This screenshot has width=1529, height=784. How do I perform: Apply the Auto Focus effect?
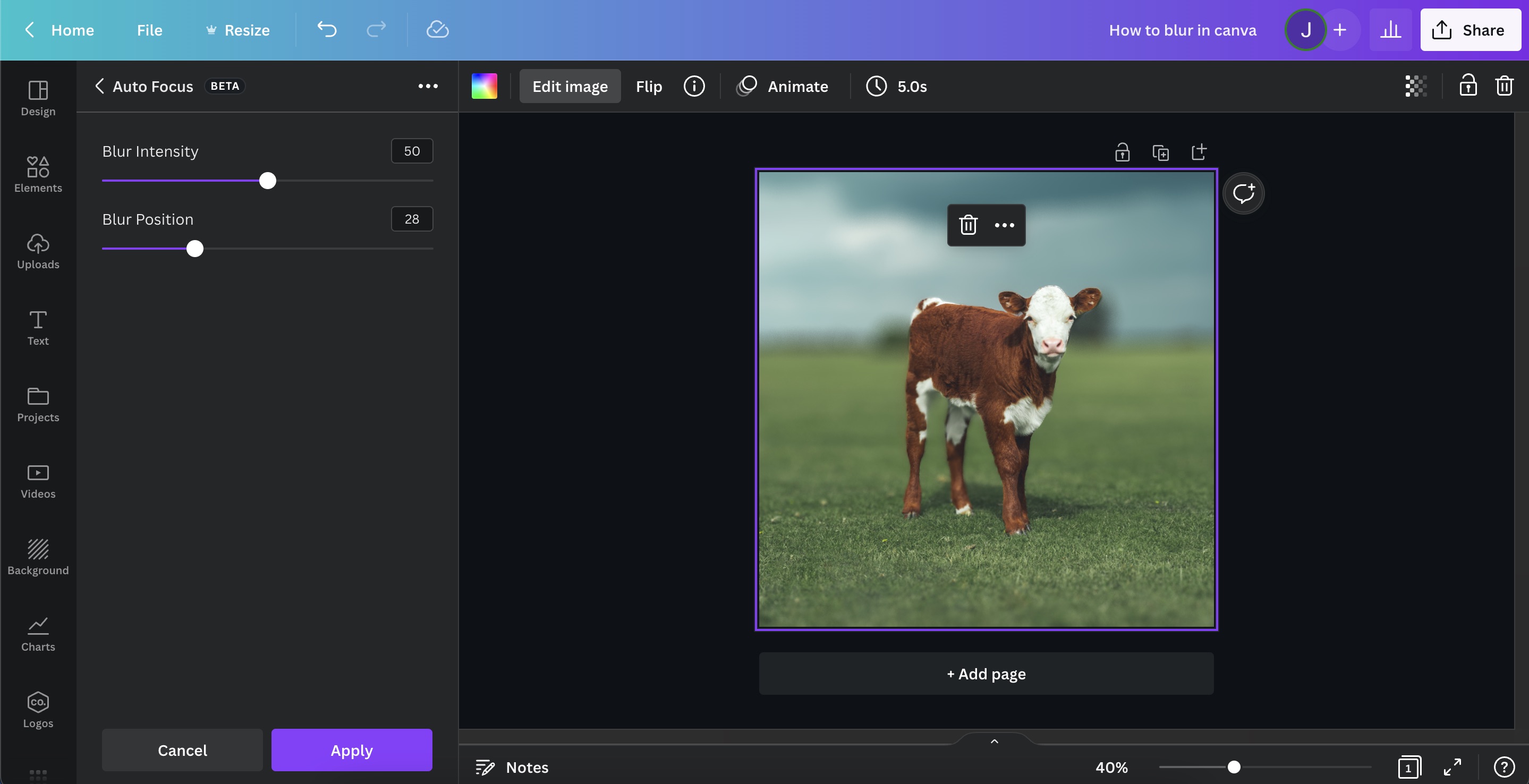351,749
